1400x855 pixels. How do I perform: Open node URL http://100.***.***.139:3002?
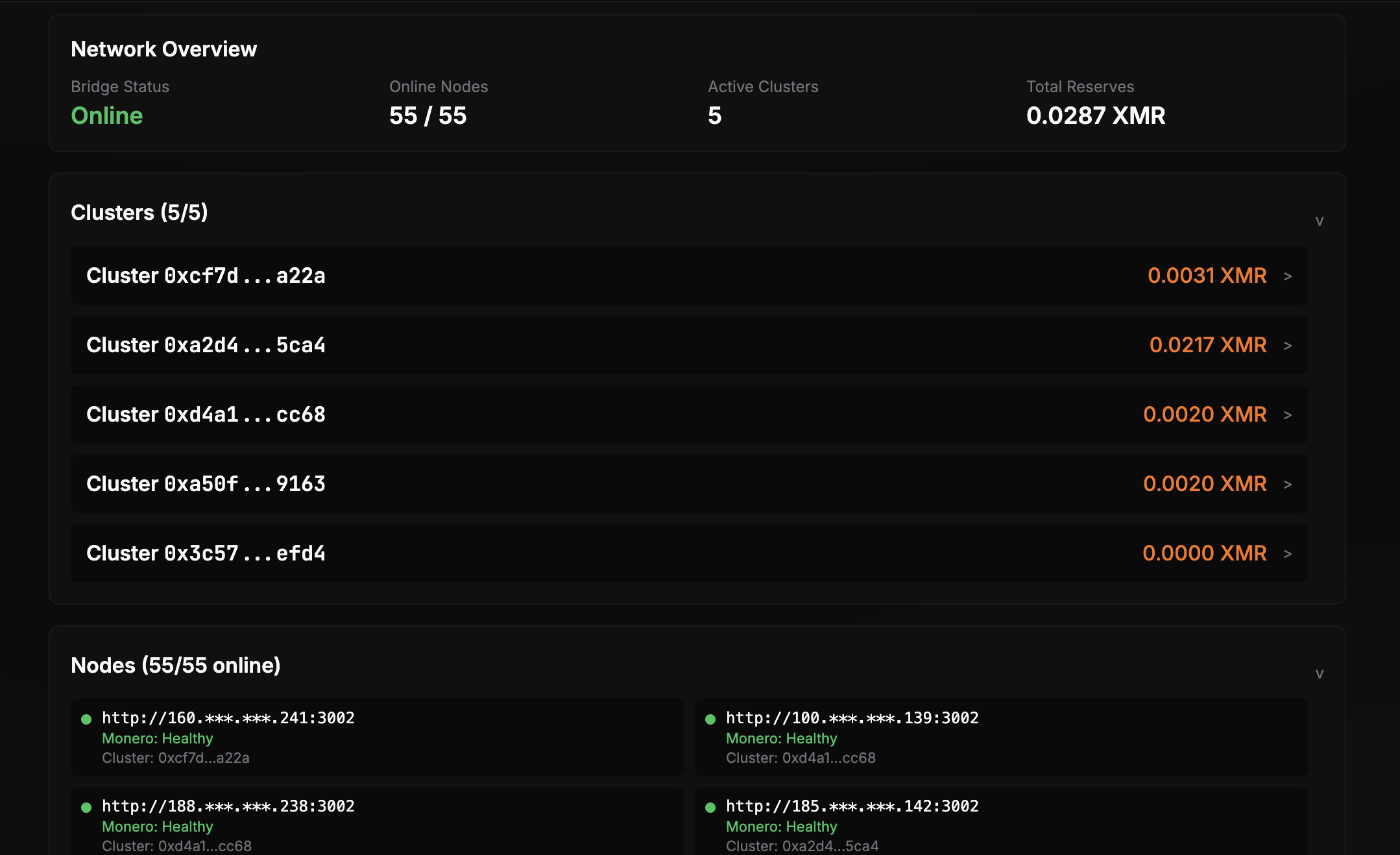point(852,718)
